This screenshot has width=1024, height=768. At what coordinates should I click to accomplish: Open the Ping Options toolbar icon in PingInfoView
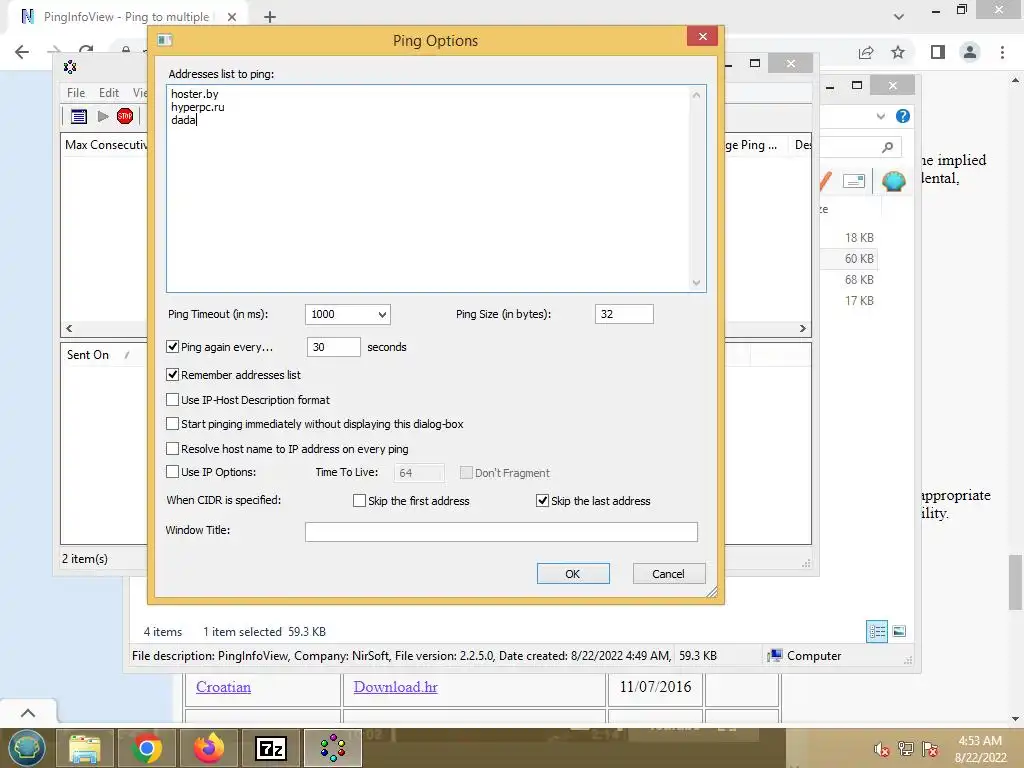[79, 117]
